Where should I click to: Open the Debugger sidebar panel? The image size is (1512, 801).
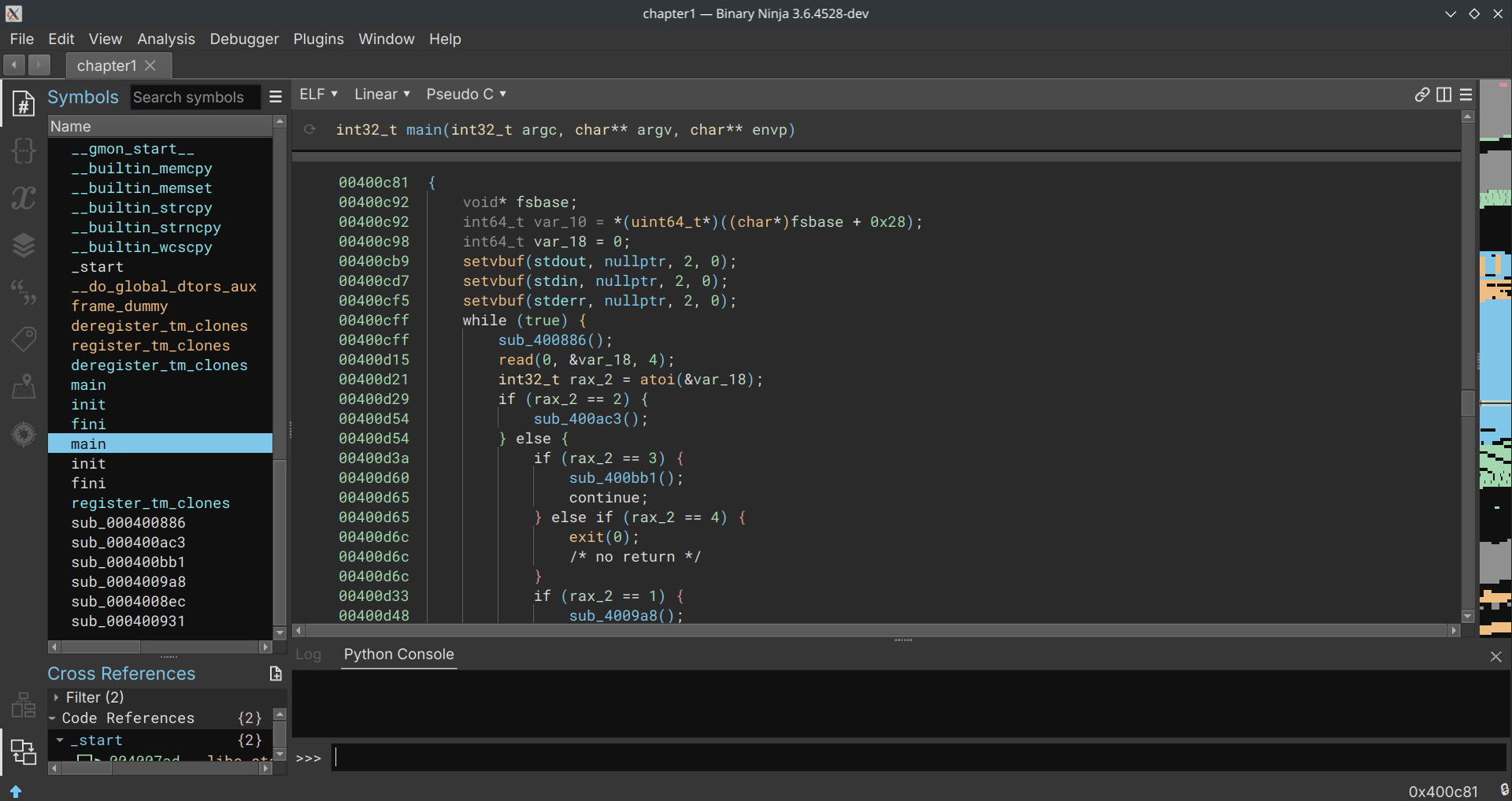pos(24,434)
